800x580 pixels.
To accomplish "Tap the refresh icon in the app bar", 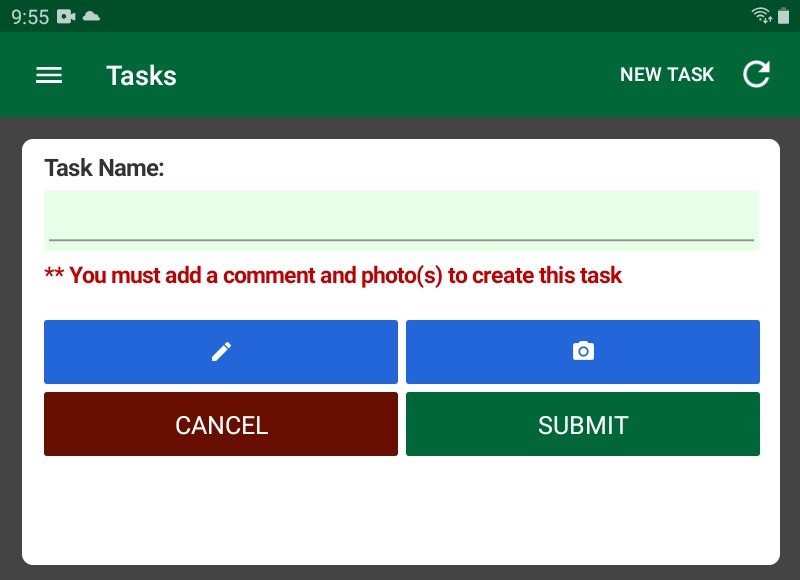I will point(757,75).
